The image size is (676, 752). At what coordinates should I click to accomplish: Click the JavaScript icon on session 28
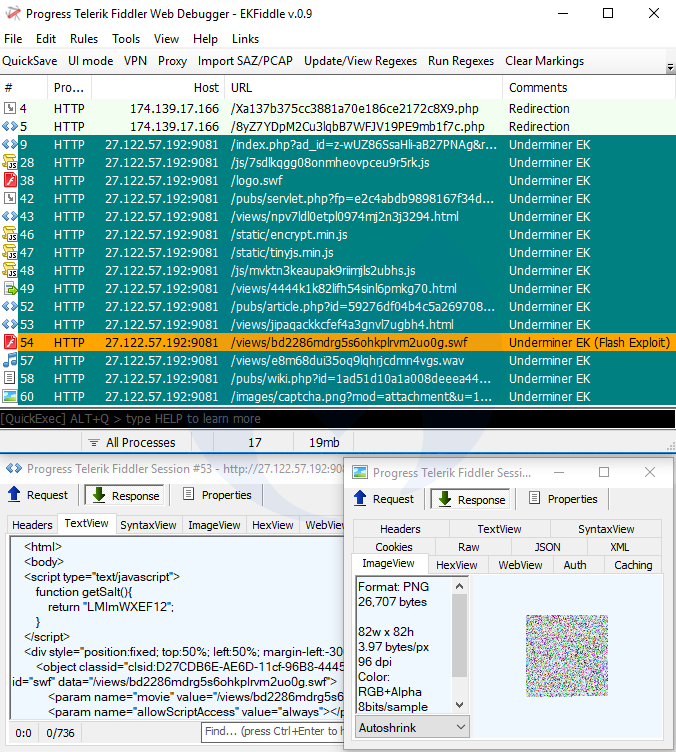10,163
